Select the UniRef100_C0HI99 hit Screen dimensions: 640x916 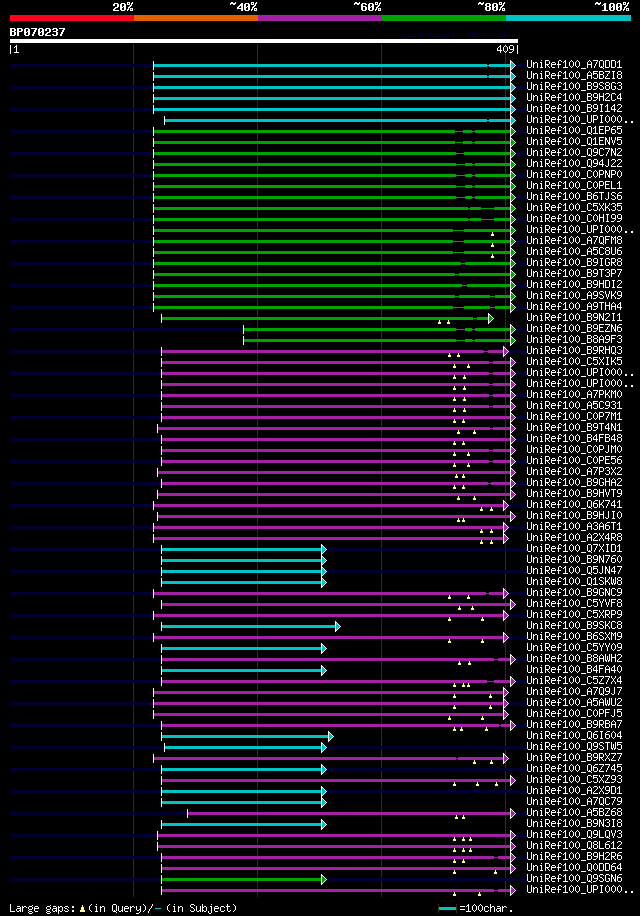pyautogui.click(x=574, y=218)
